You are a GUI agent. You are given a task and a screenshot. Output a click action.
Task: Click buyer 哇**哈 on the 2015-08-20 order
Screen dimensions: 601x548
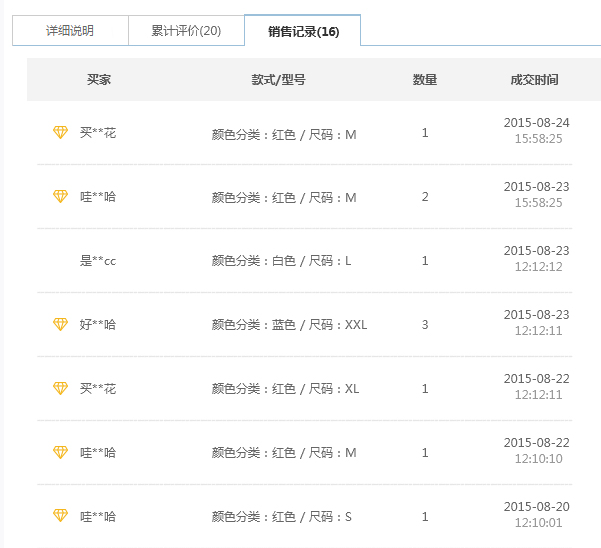pyautogui.click(x=98, y=517)
